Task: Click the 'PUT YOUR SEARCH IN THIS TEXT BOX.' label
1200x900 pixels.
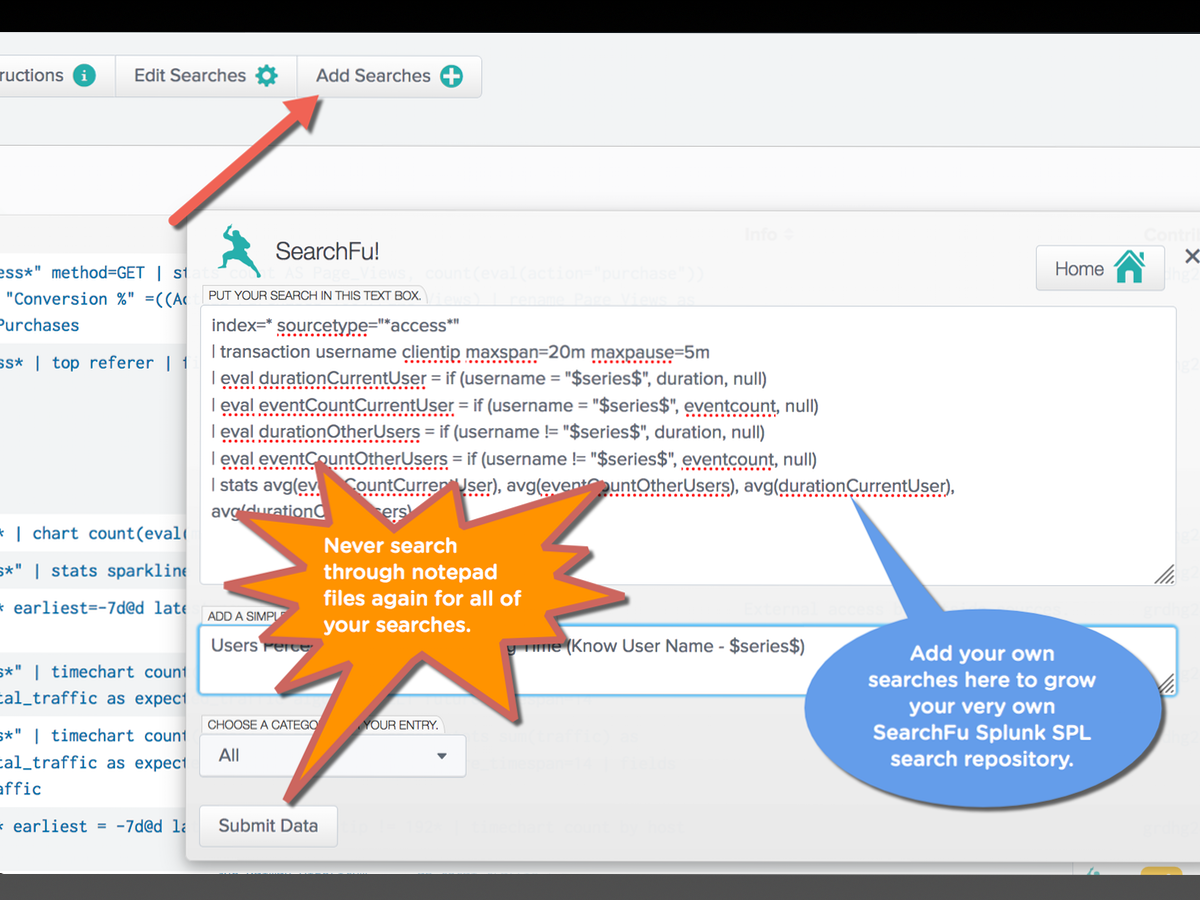Action: click(315, 296)
